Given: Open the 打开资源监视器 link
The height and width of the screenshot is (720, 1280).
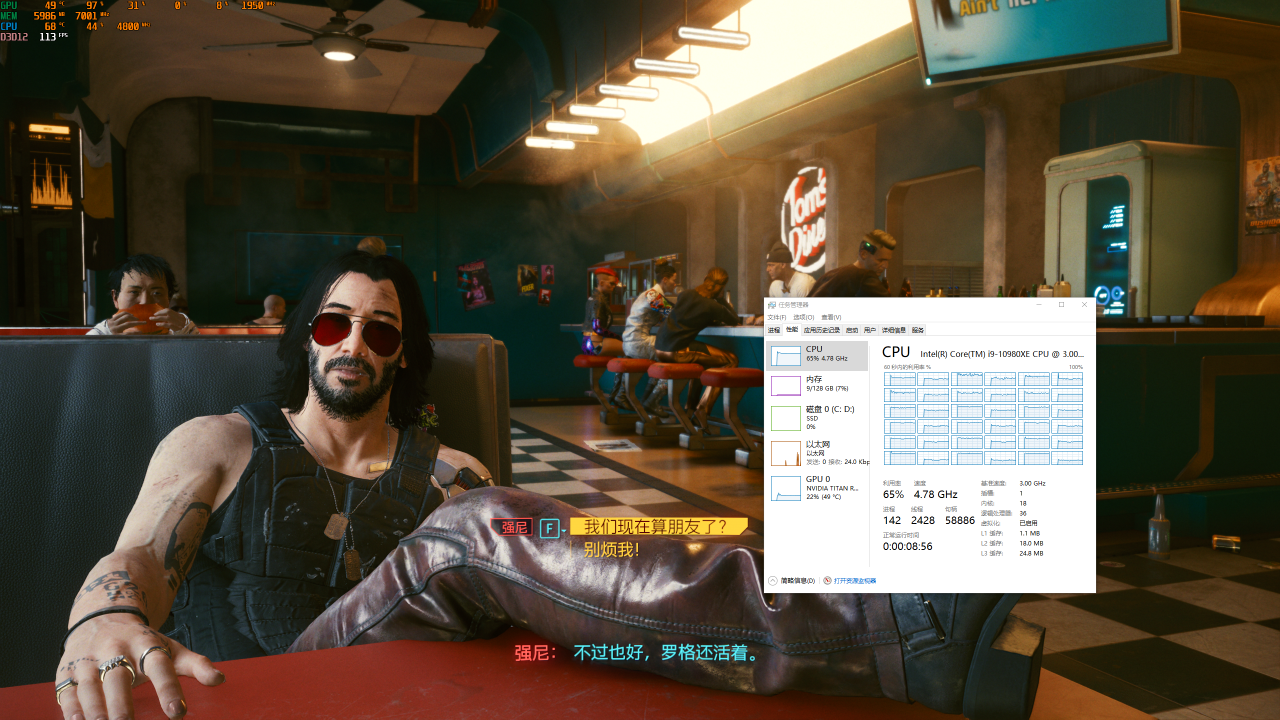Looking at the screenshot, I should click(855, 581).
